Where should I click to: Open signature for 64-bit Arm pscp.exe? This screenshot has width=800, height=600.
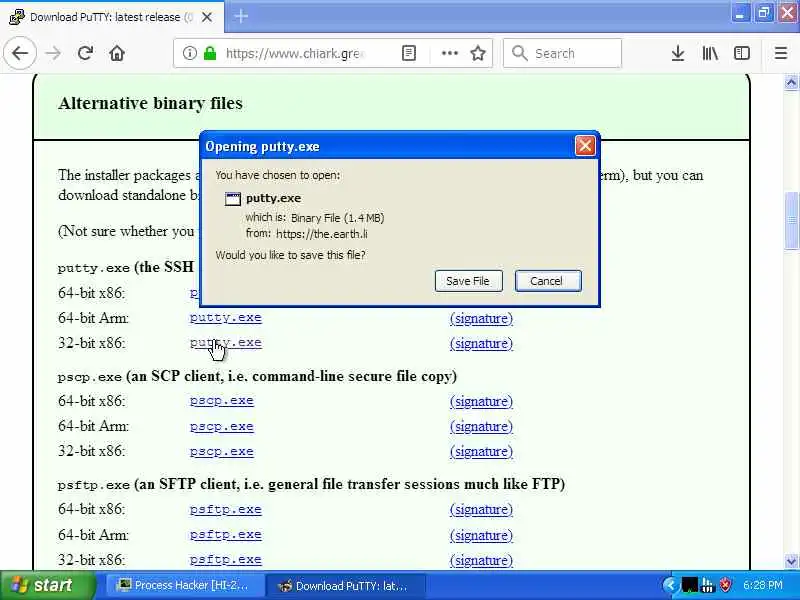481,427
